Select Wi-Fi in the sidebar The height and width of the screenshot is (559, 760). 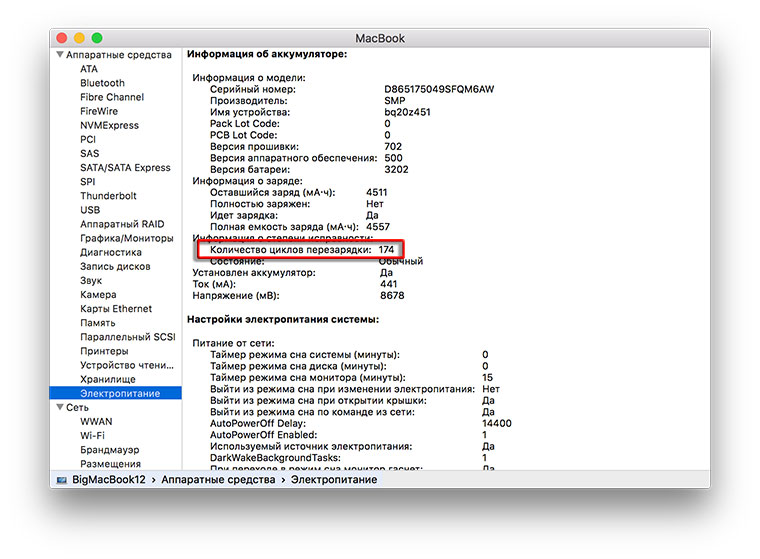click(92, 435)
